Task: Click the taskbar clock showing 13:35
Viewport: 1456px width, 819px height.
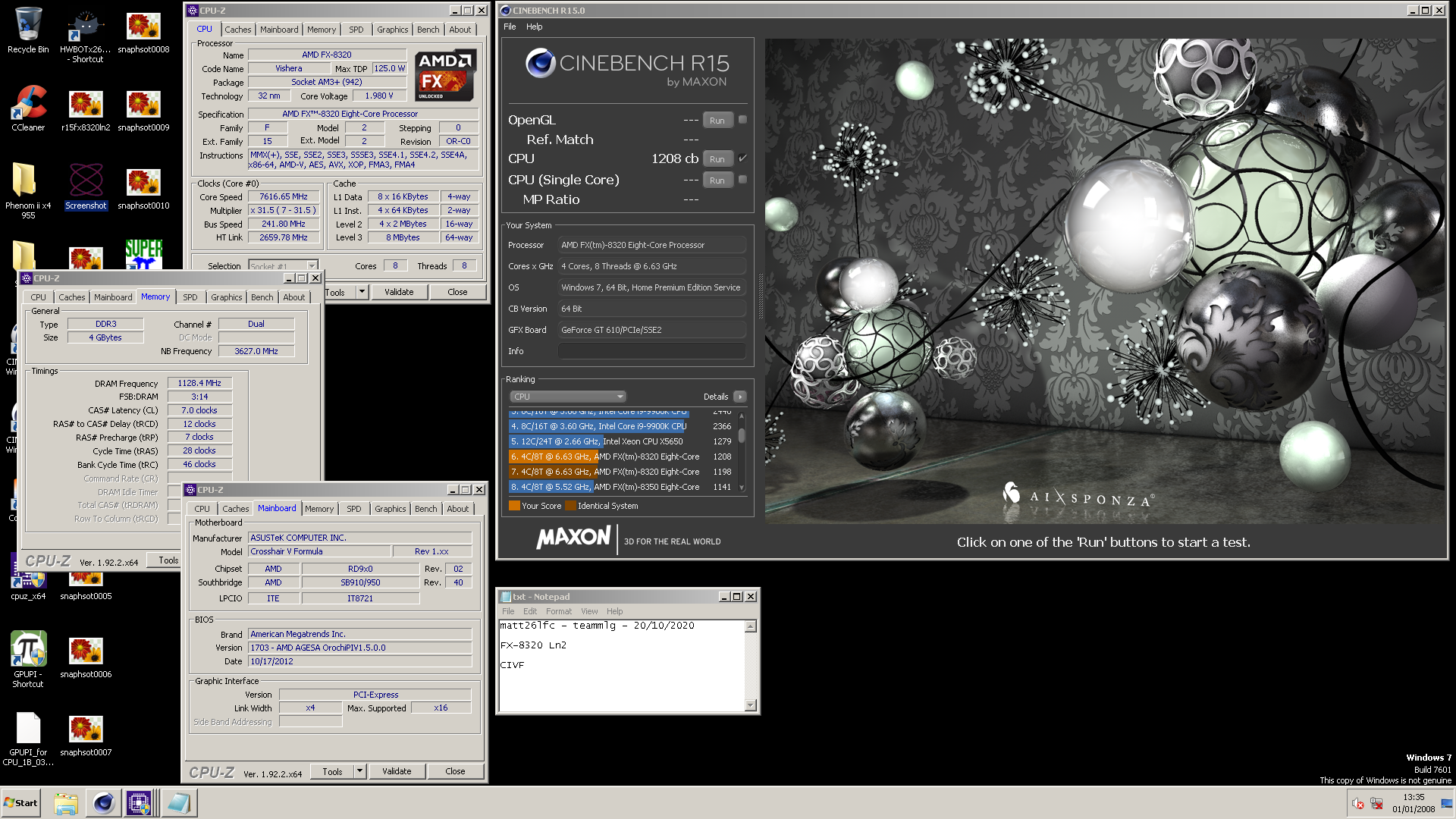Action: [x=1414, y=803]
